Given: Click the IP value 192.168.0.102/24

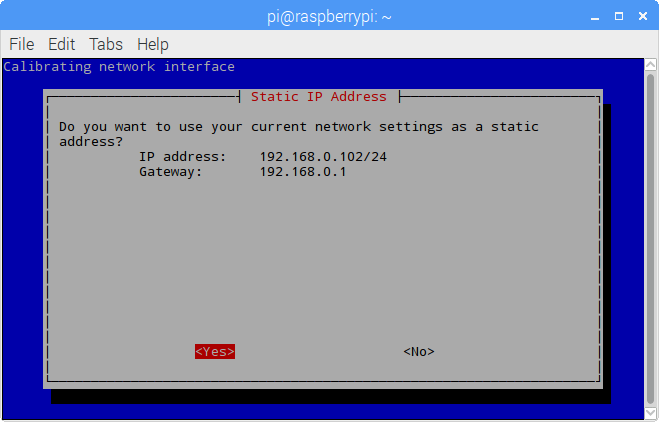Looking at the screenshot, I should [323, 157].
